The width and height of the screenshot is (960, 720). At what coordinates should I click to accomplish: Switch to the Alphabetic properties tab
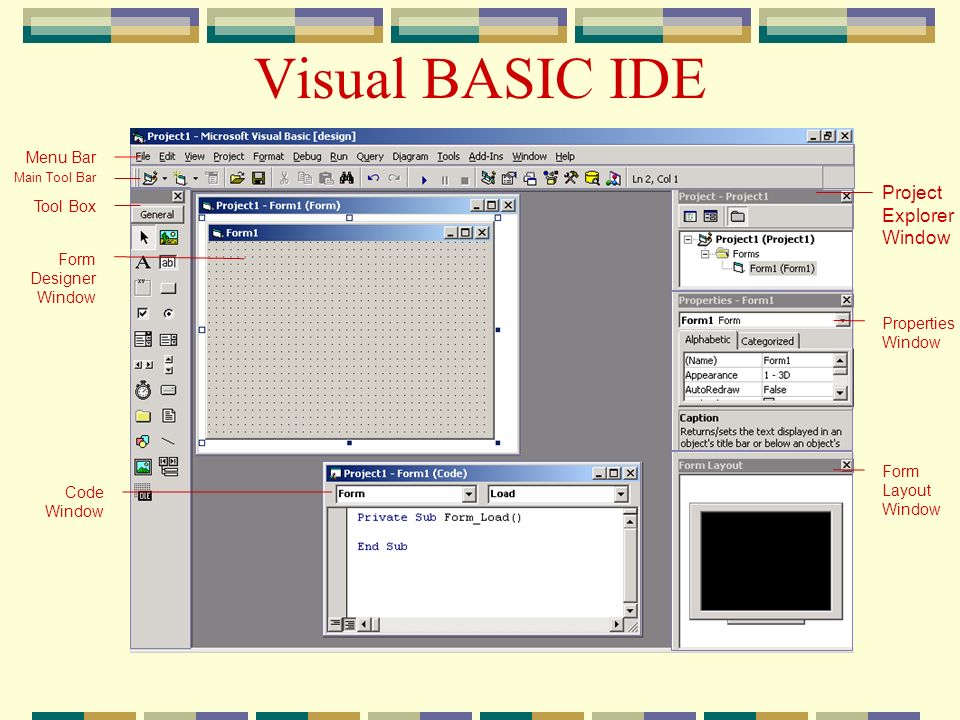click(708, 340)
